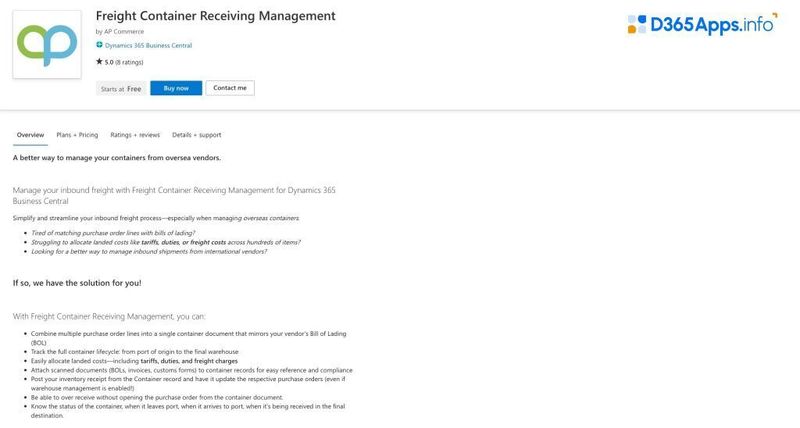The width and height of the screenshot is (800, 428).
Task: Click the '(8 ratings)' text
Action: (129, 62)
